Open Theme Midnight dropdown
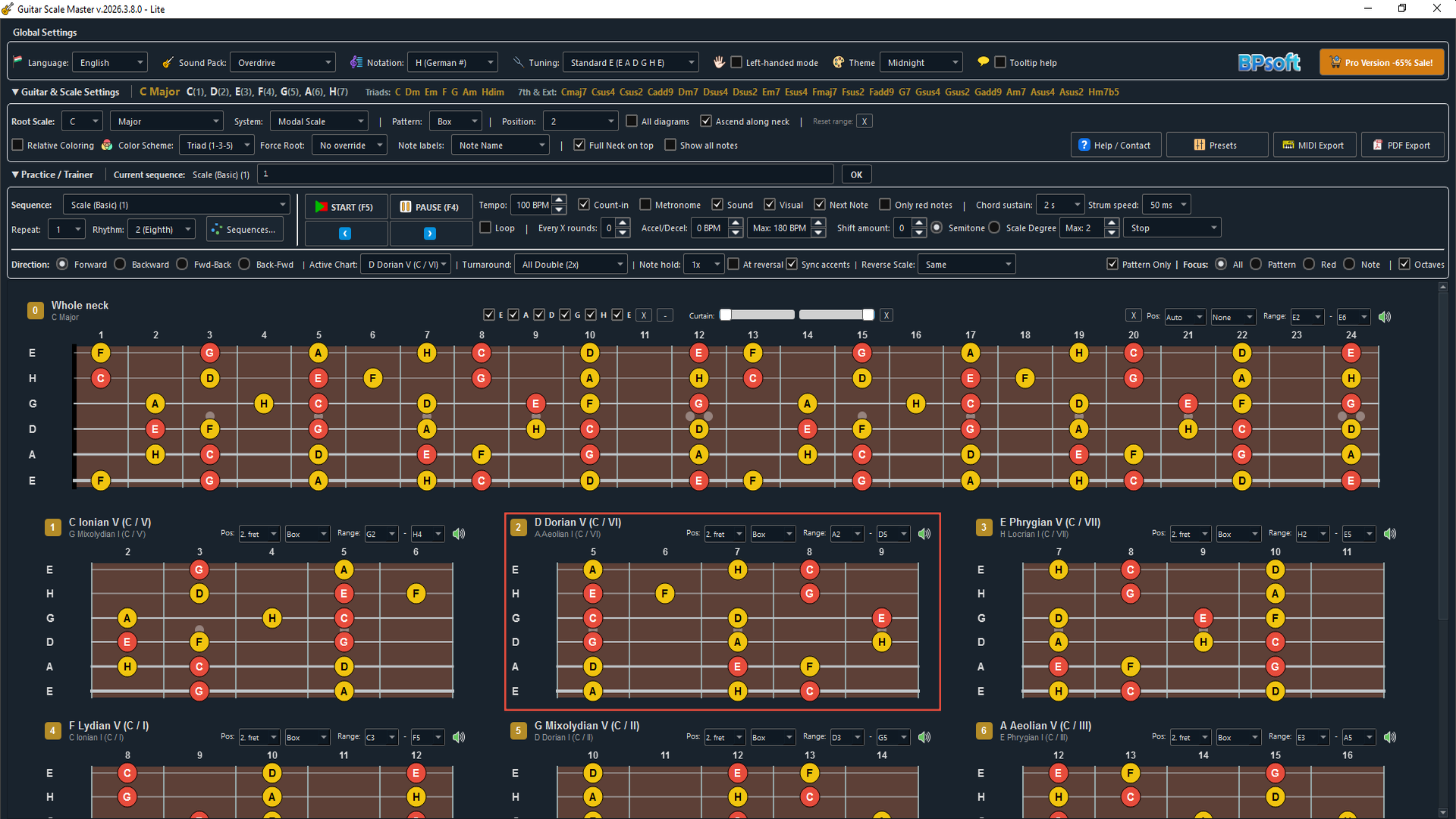The image size is (1456, 819). 921,62
